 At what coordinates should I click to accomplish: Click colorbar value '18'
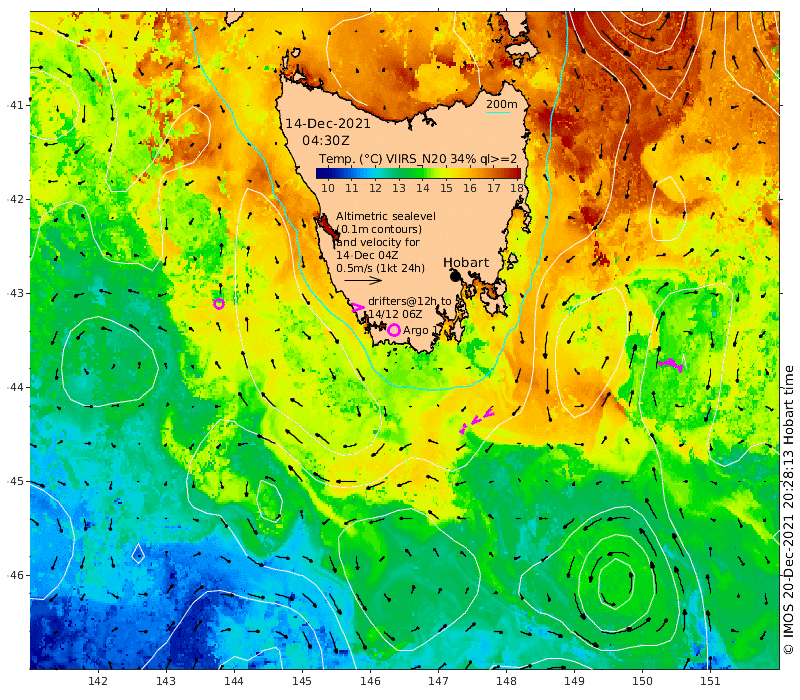(517, 188)
